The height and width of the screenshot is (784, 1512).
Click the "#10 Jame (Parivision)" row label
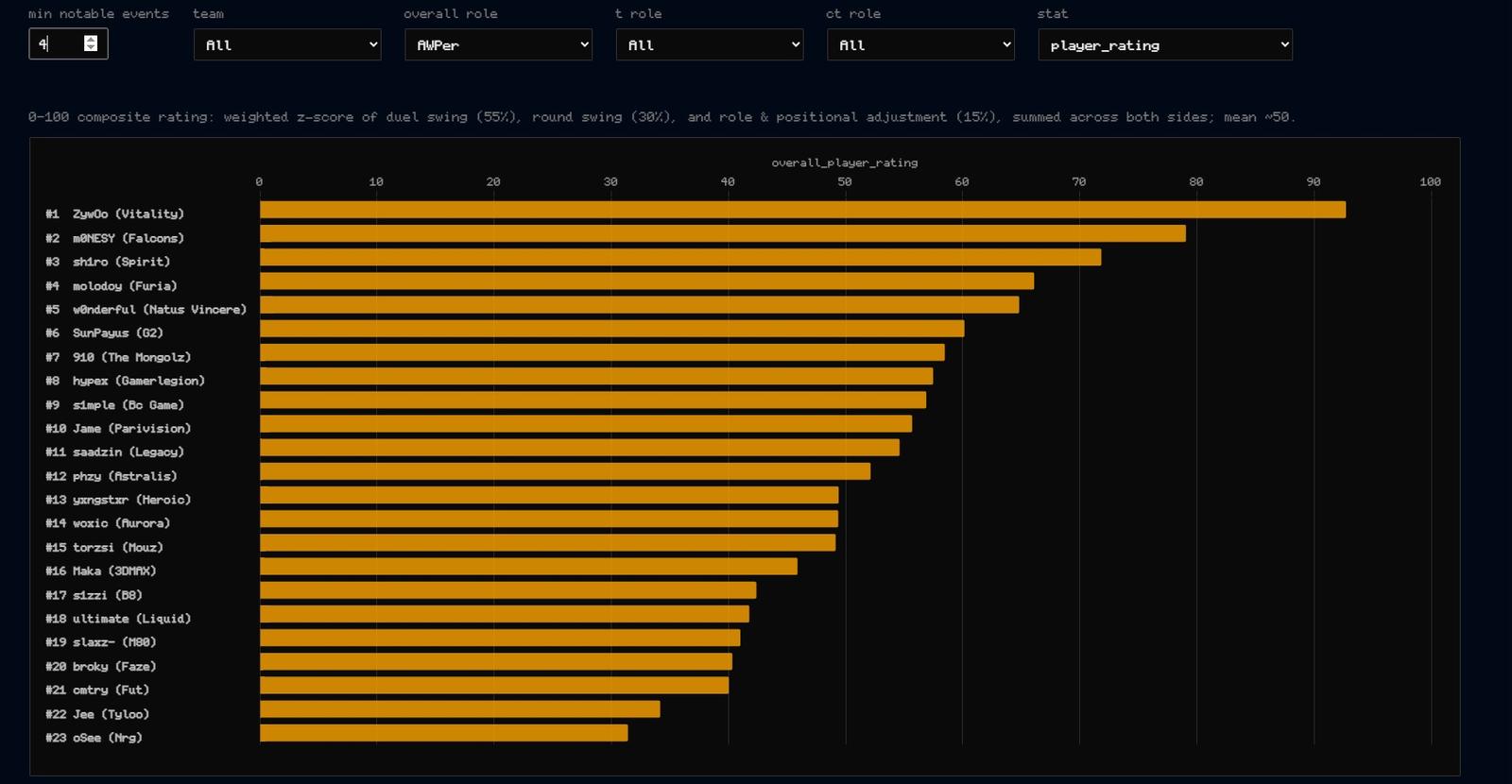[118, 428]
